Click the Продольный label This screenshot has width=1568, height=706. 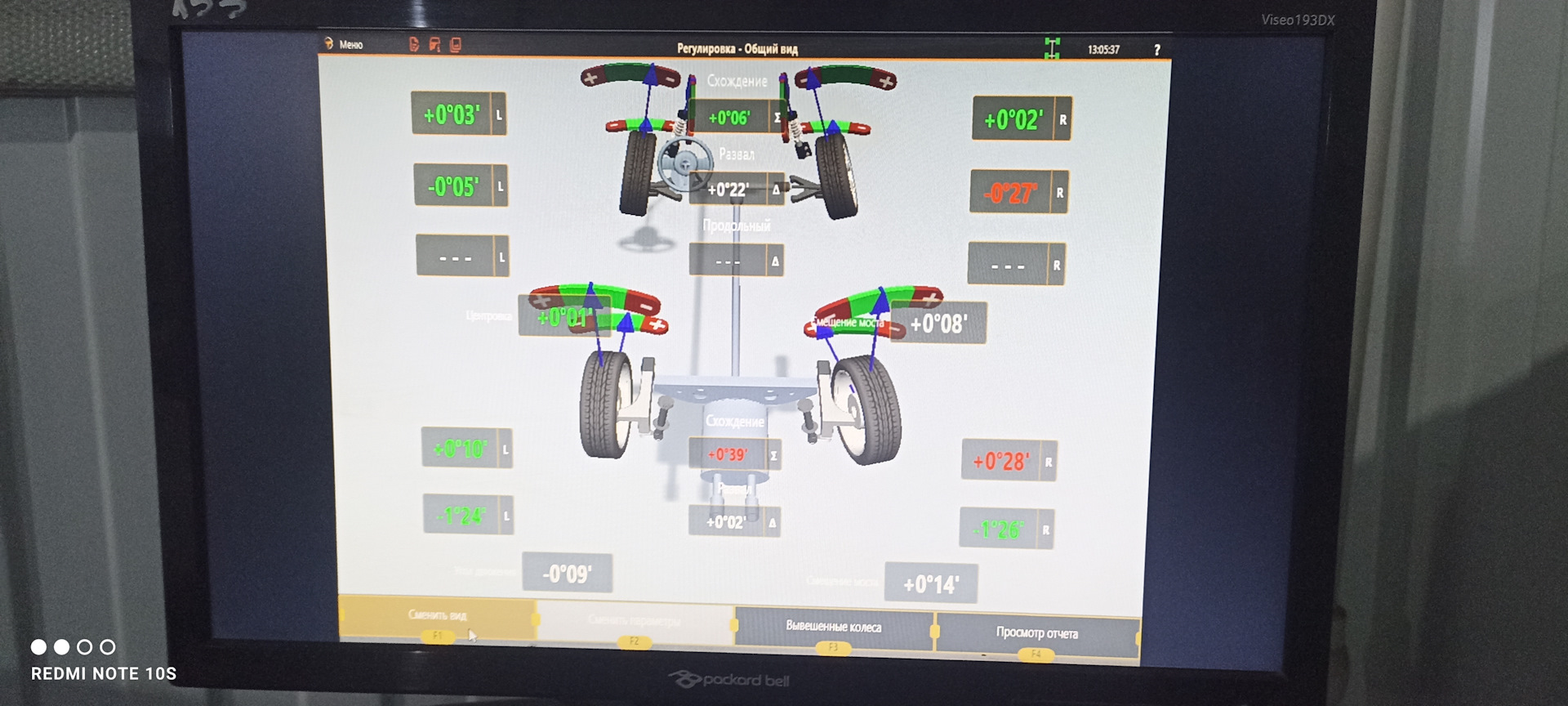(x=737, y=225)
